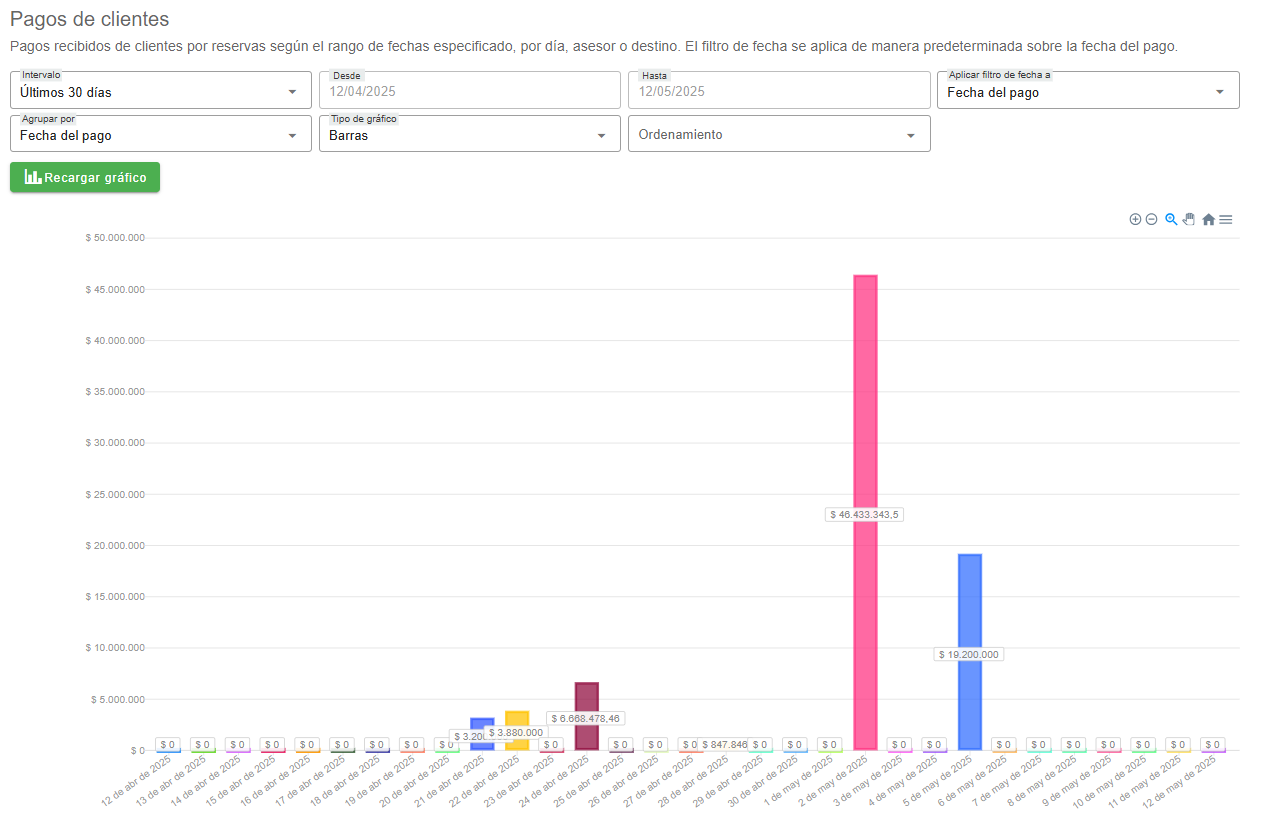Click the $ 46.433.343,5 data label

coord(865,514)
